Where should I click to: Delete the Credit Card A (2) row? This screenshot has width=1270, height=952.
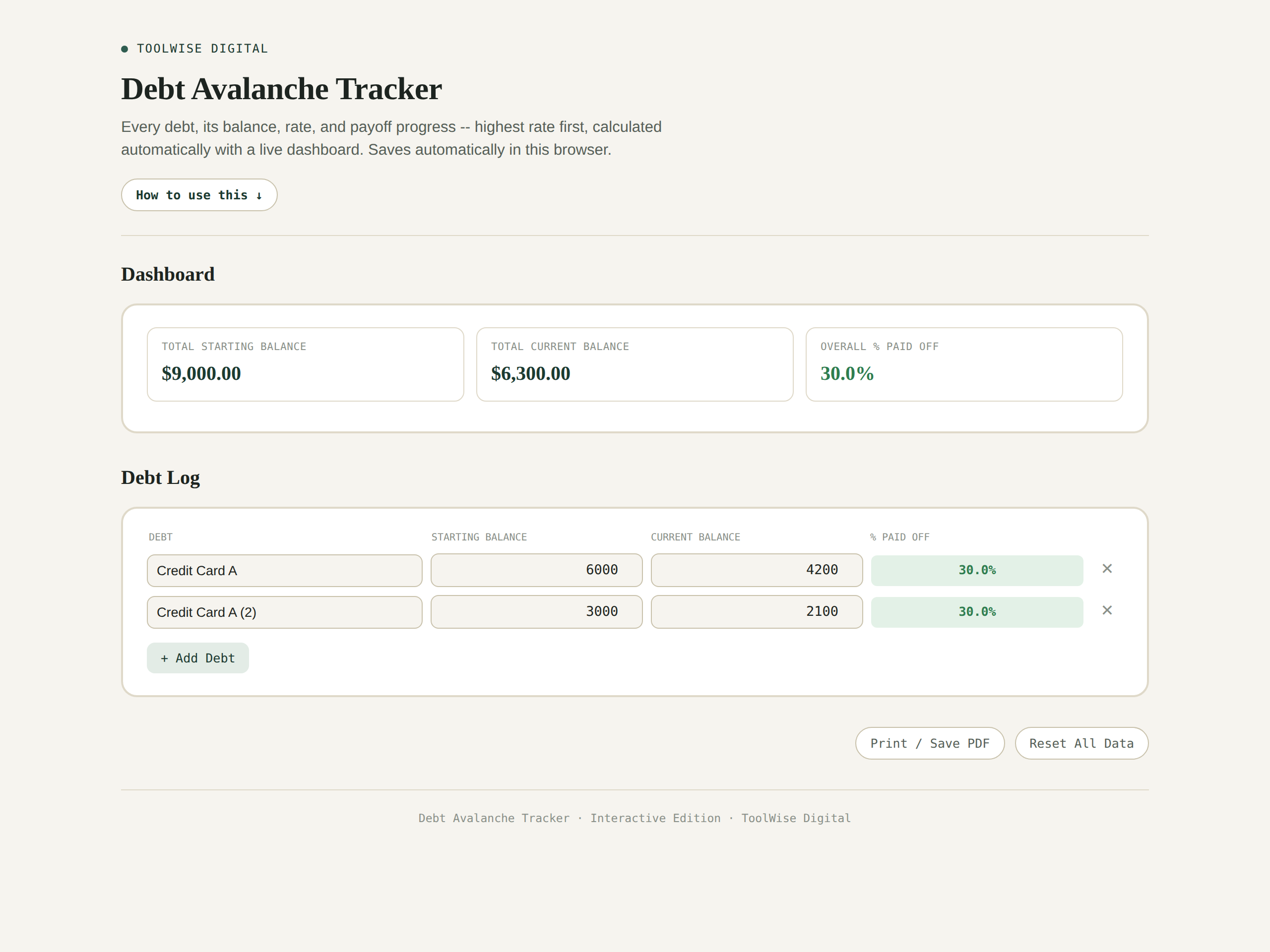point(1107,610)
